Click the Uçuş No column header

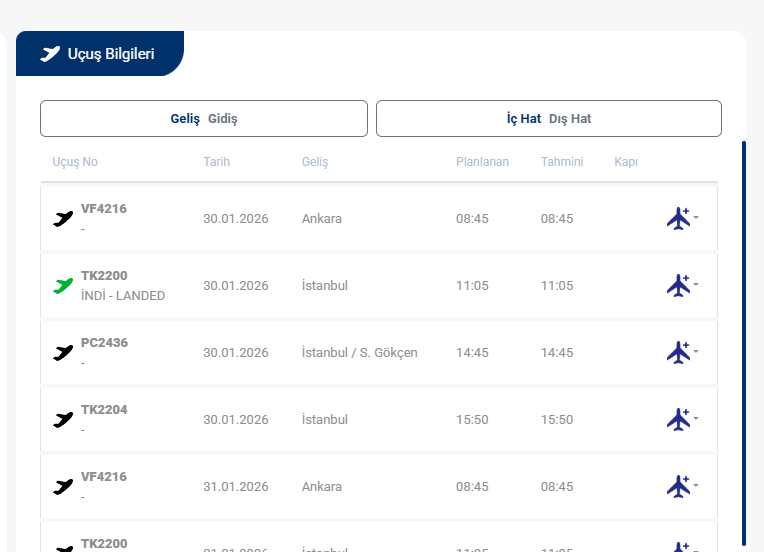75,162
